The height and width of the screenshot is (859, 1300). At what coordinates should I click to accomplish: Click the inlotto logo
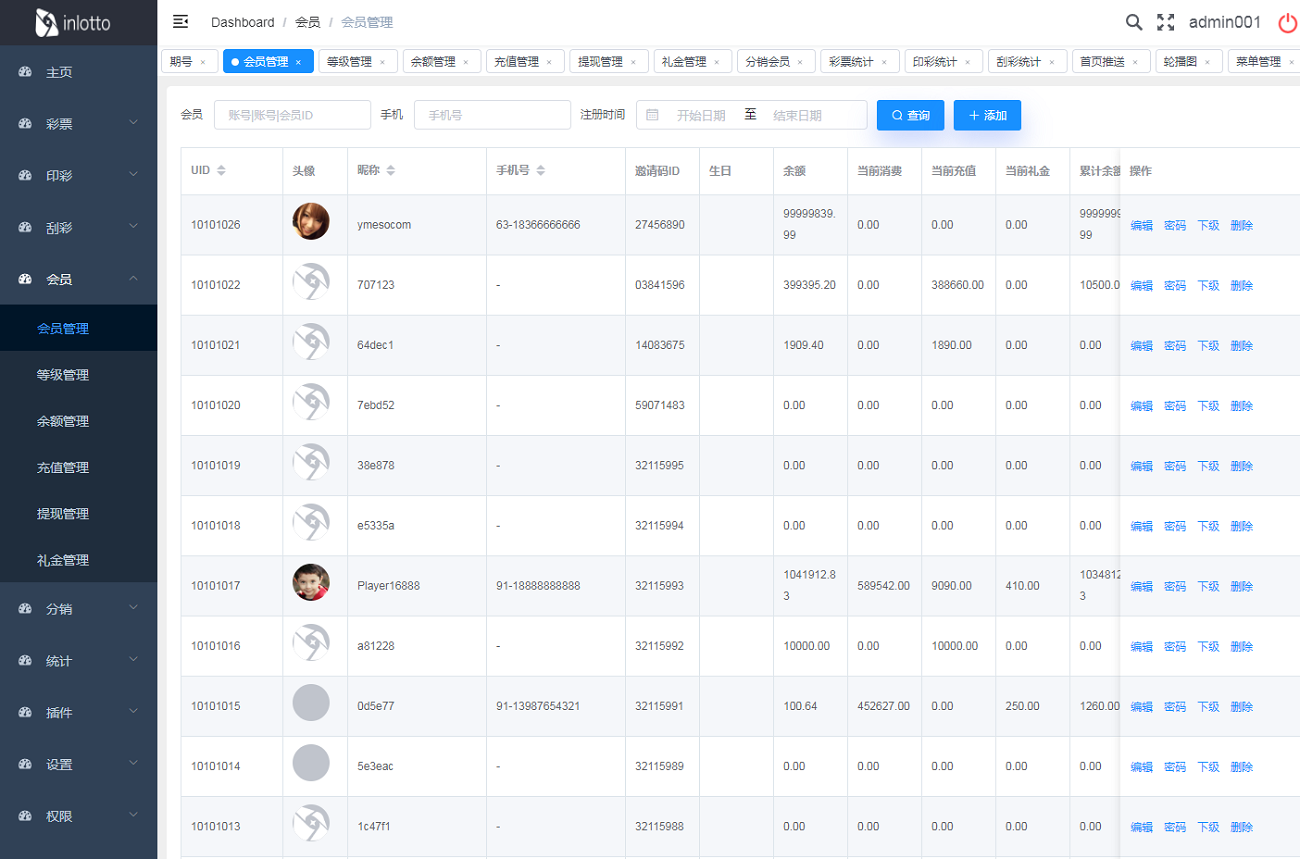coord(72,22)
